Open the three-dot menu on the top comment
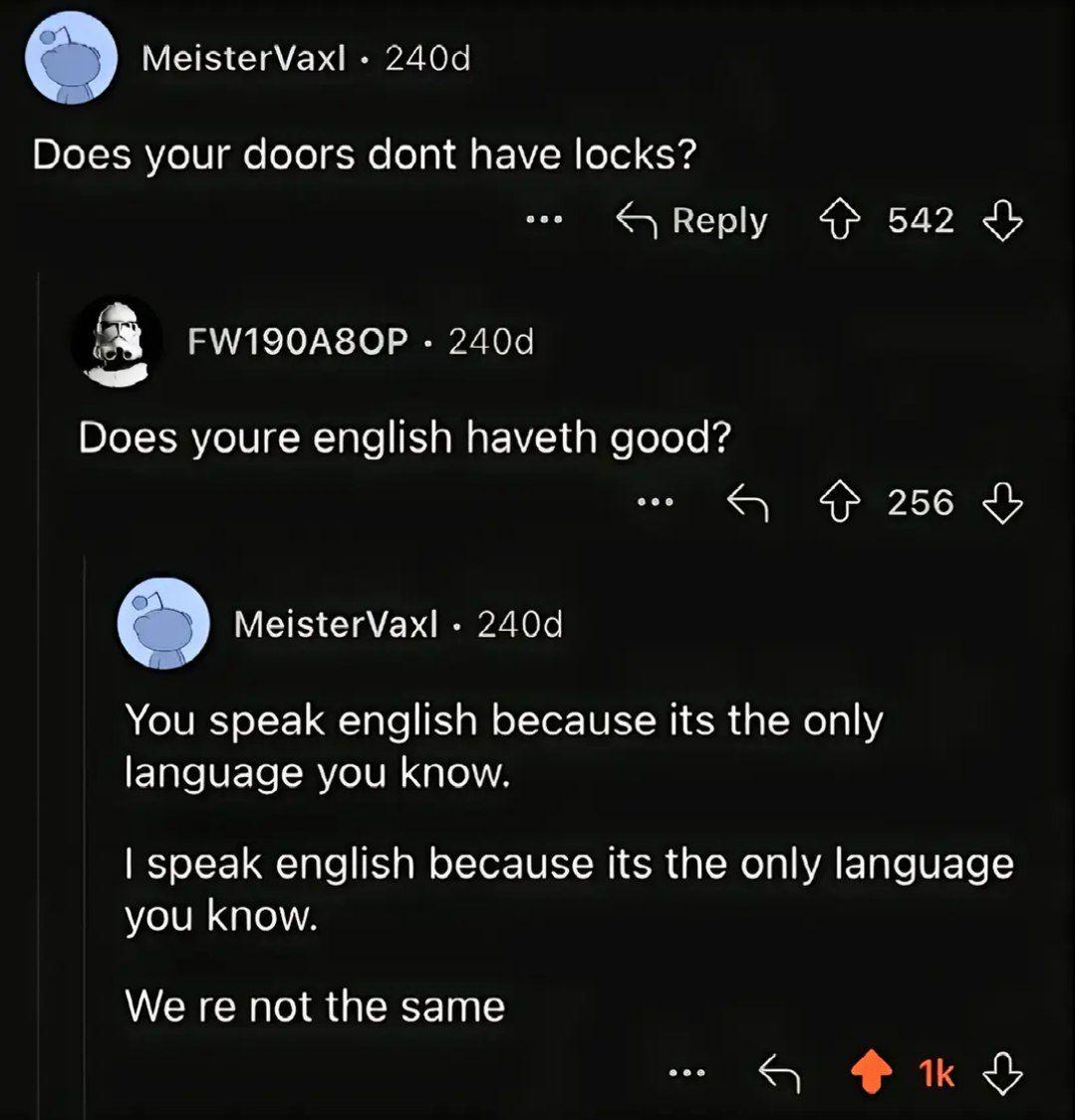The image size is (1075, 1120). 544,220
